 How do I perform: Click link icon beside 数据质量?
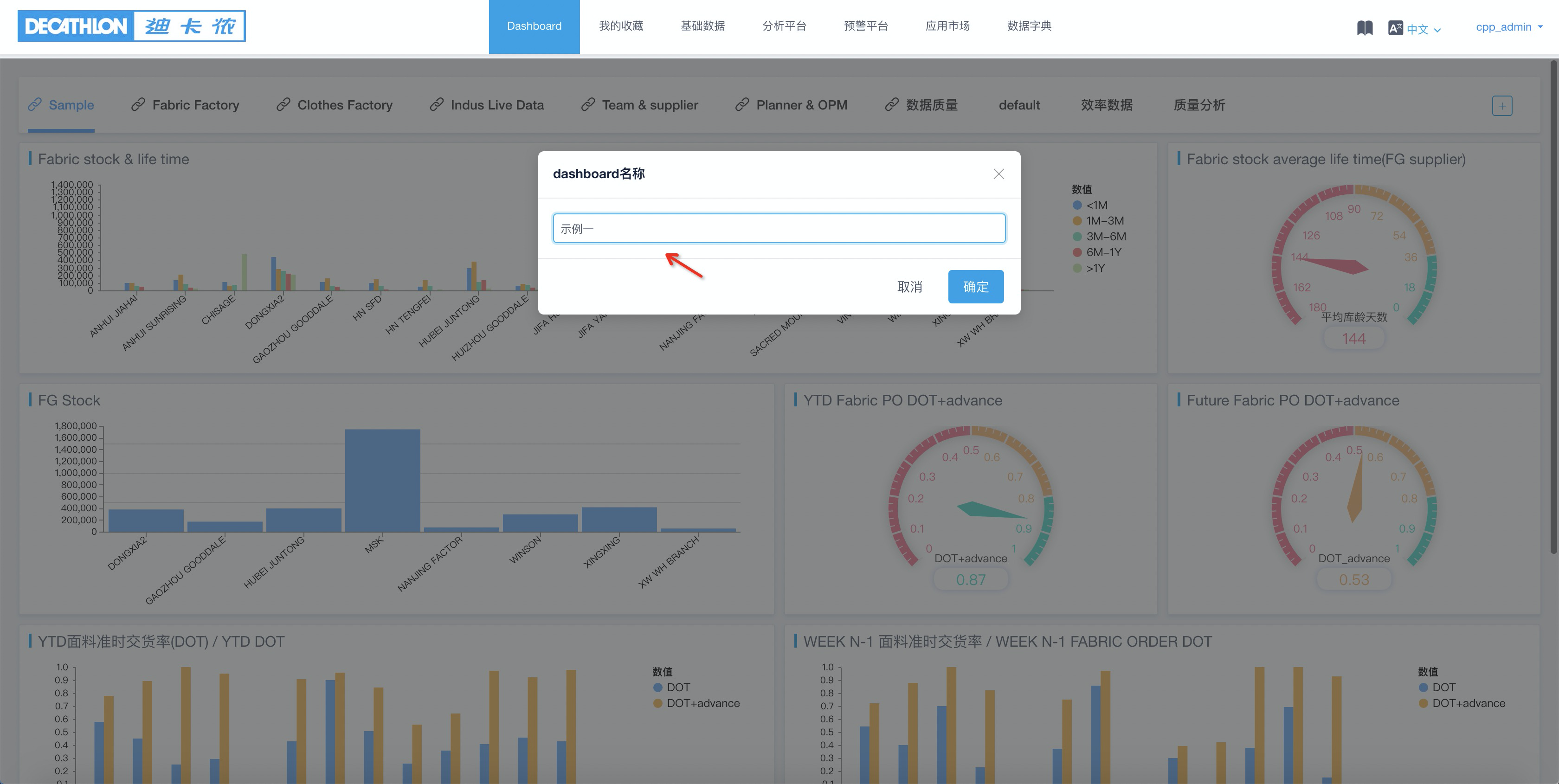point(891,105)
